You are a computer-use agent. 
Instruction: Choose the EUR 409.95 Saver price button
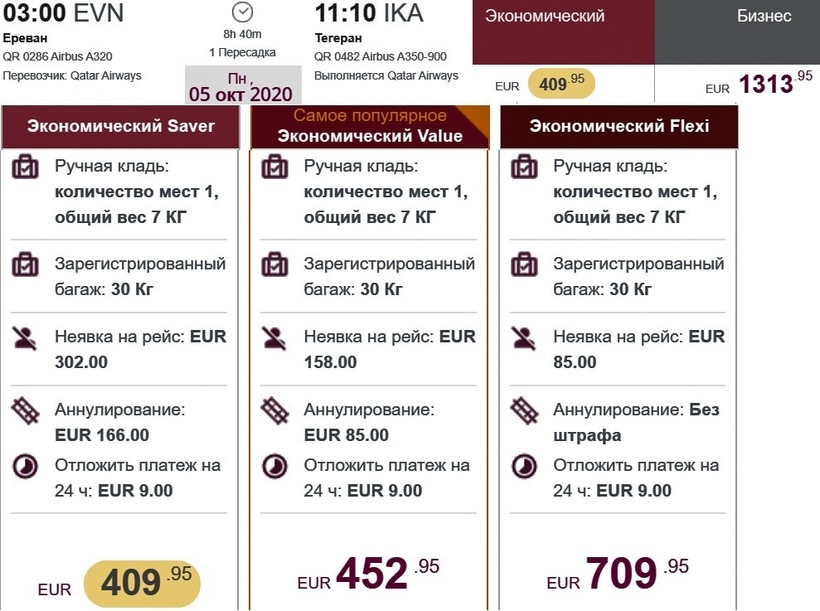[142, 581]
